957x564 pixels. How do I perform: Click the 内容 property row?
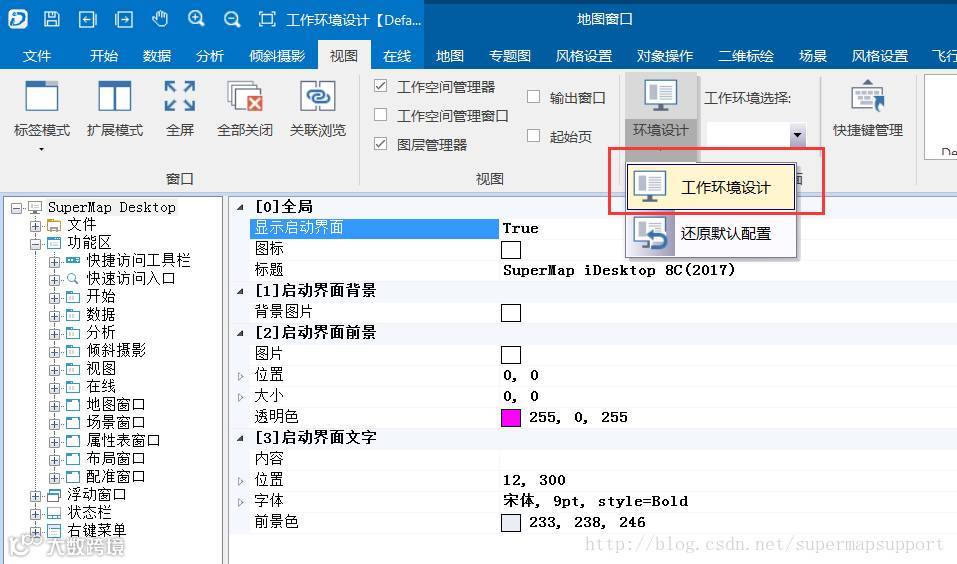click(x=603, y=459)
